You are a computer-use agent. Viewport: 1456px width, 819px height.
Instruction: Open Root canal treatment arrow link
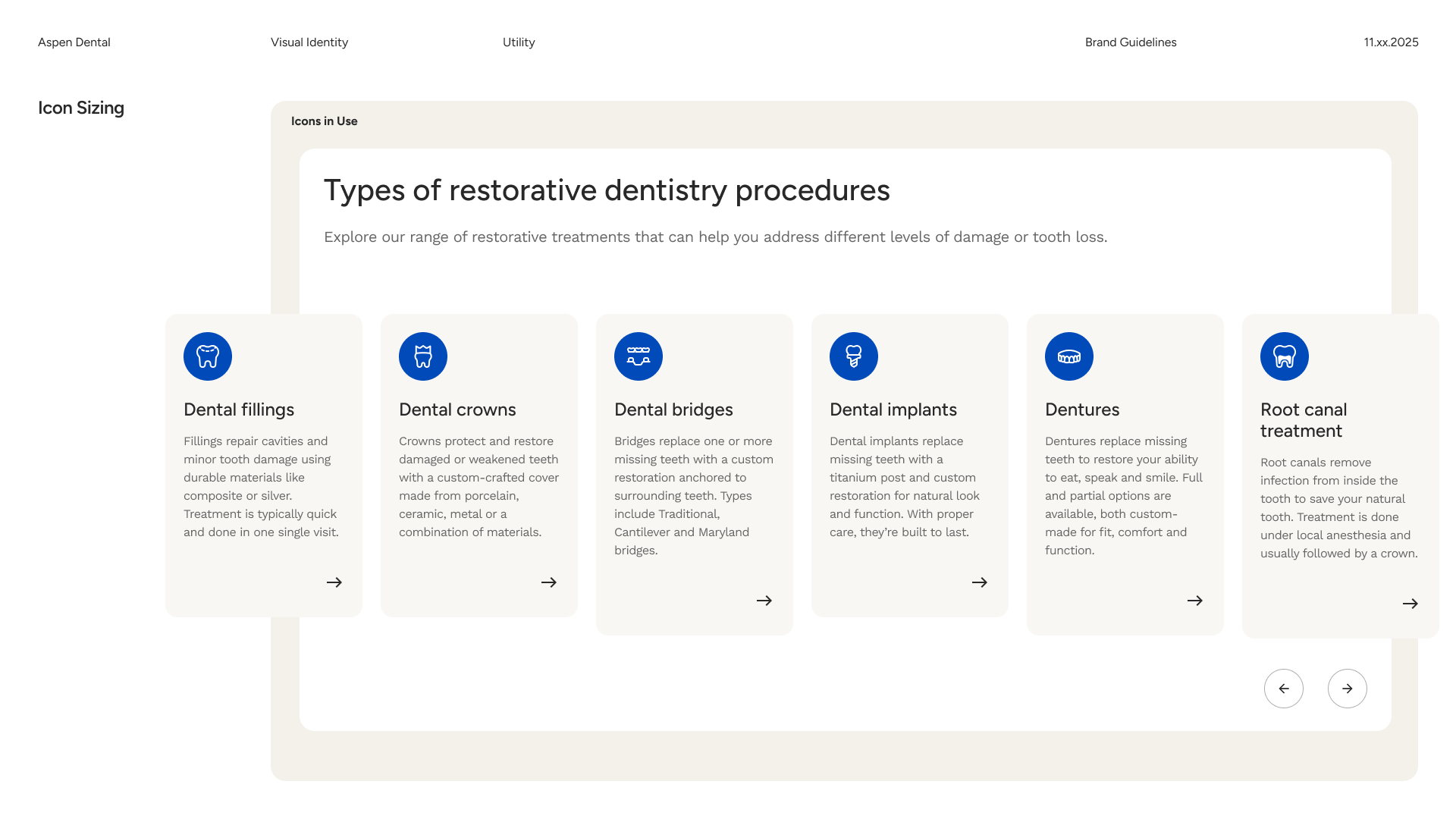pyautogui.click(x=1410, y=604)
